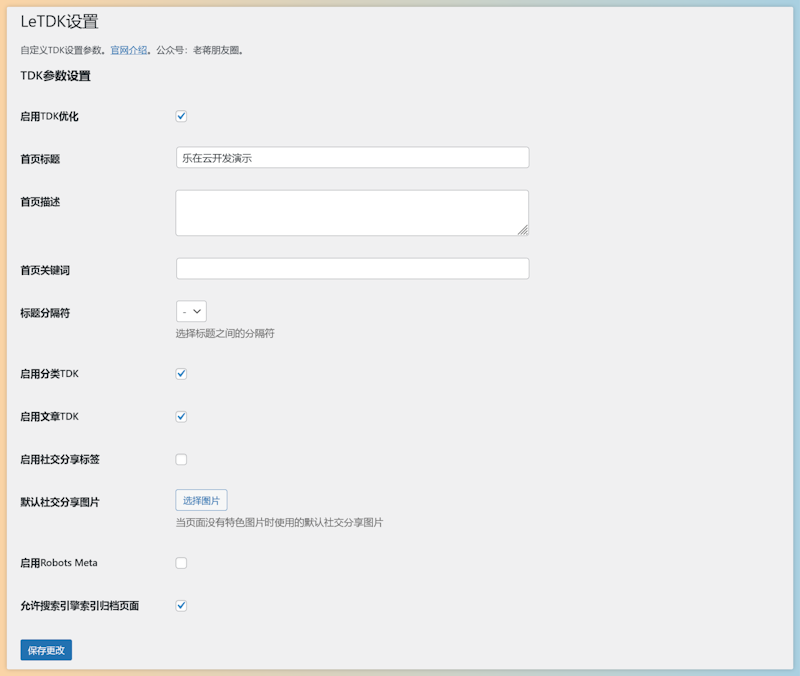Click the 首页标题 text field
Viewport: 800px width, 676px height.
point(352,158)
